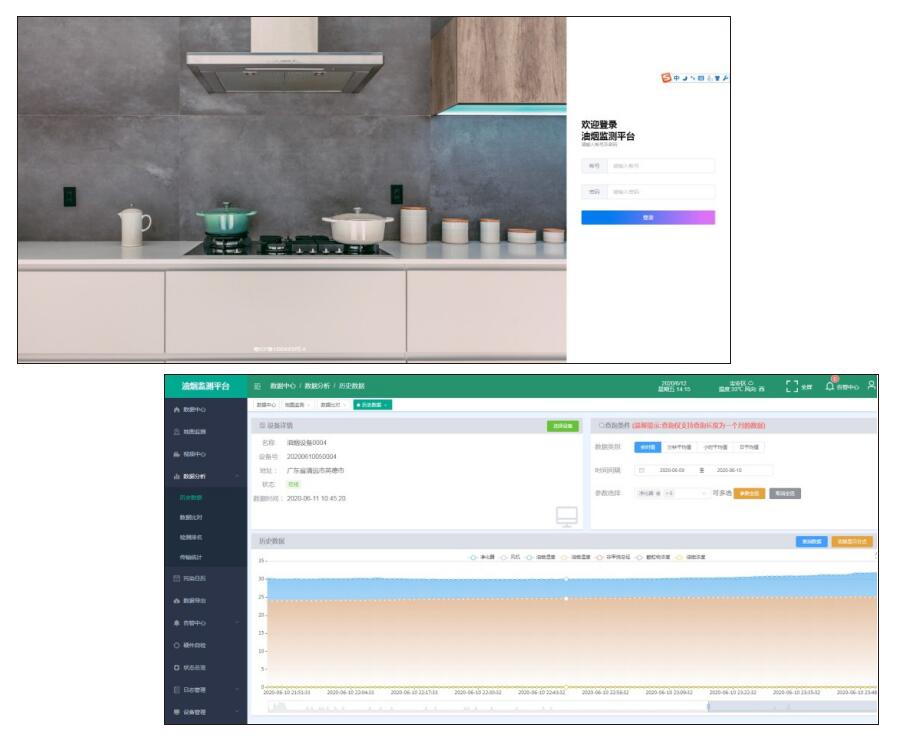Click the monitor icon in device details

tap(567, 516)
